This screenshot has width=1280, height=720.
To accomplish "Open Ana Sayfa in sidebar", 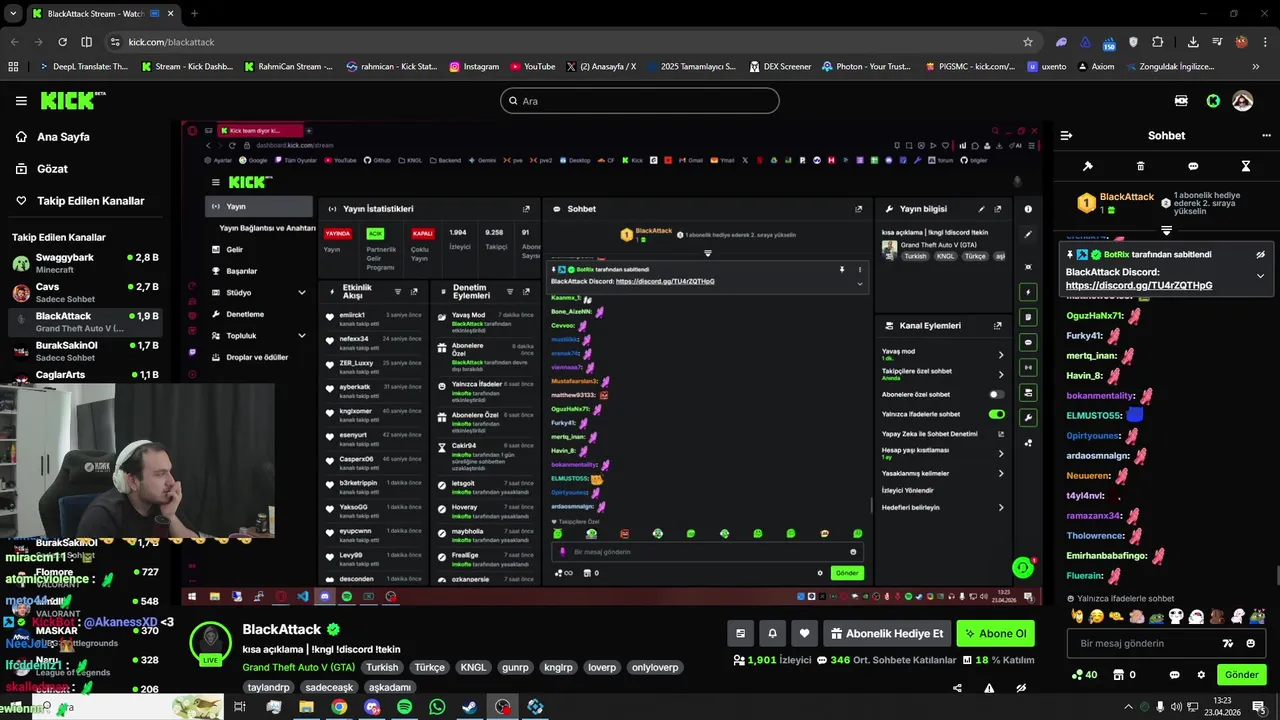I will coord(63,137).
